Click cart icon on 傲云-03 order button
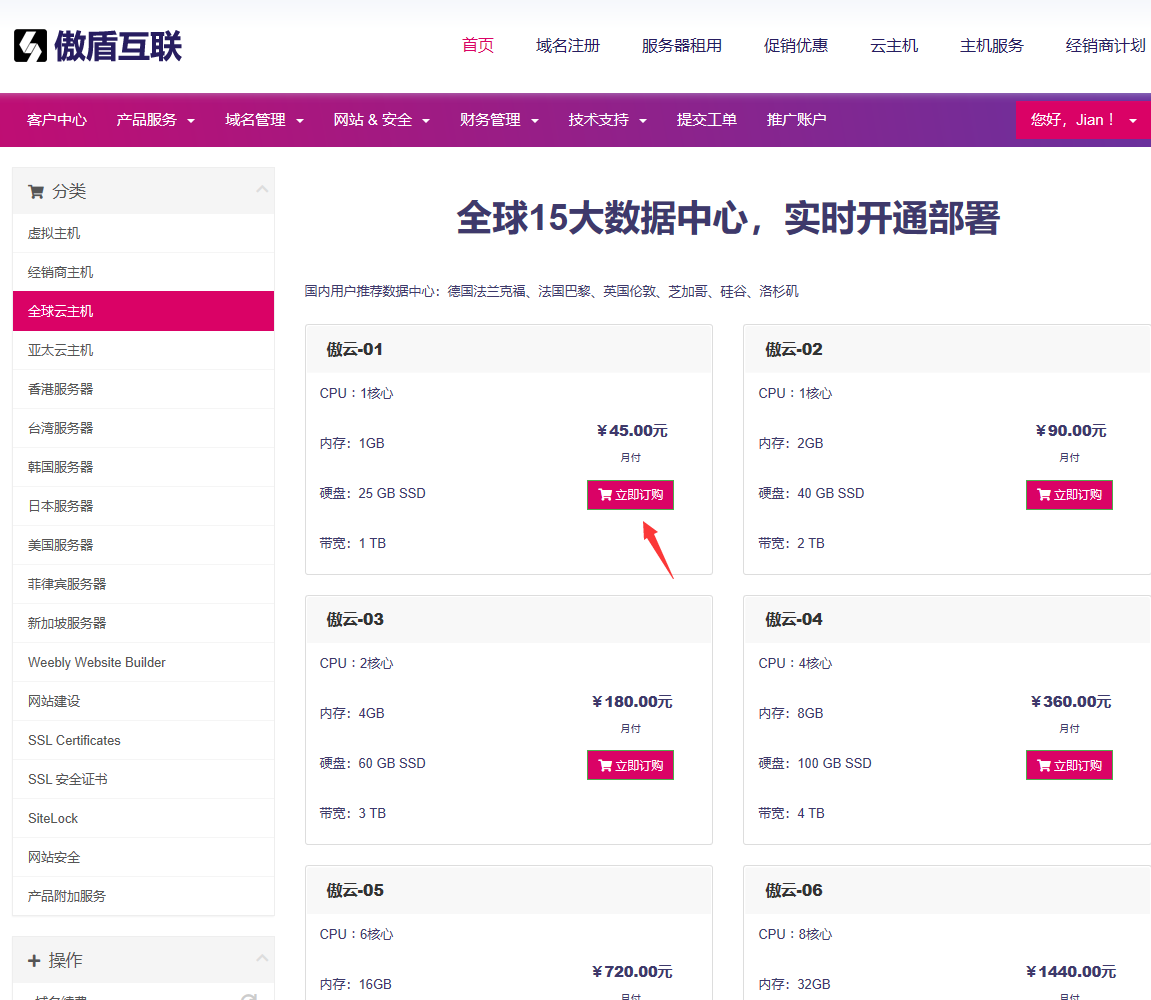1151x1000 pixels. [x=604, y=766]
